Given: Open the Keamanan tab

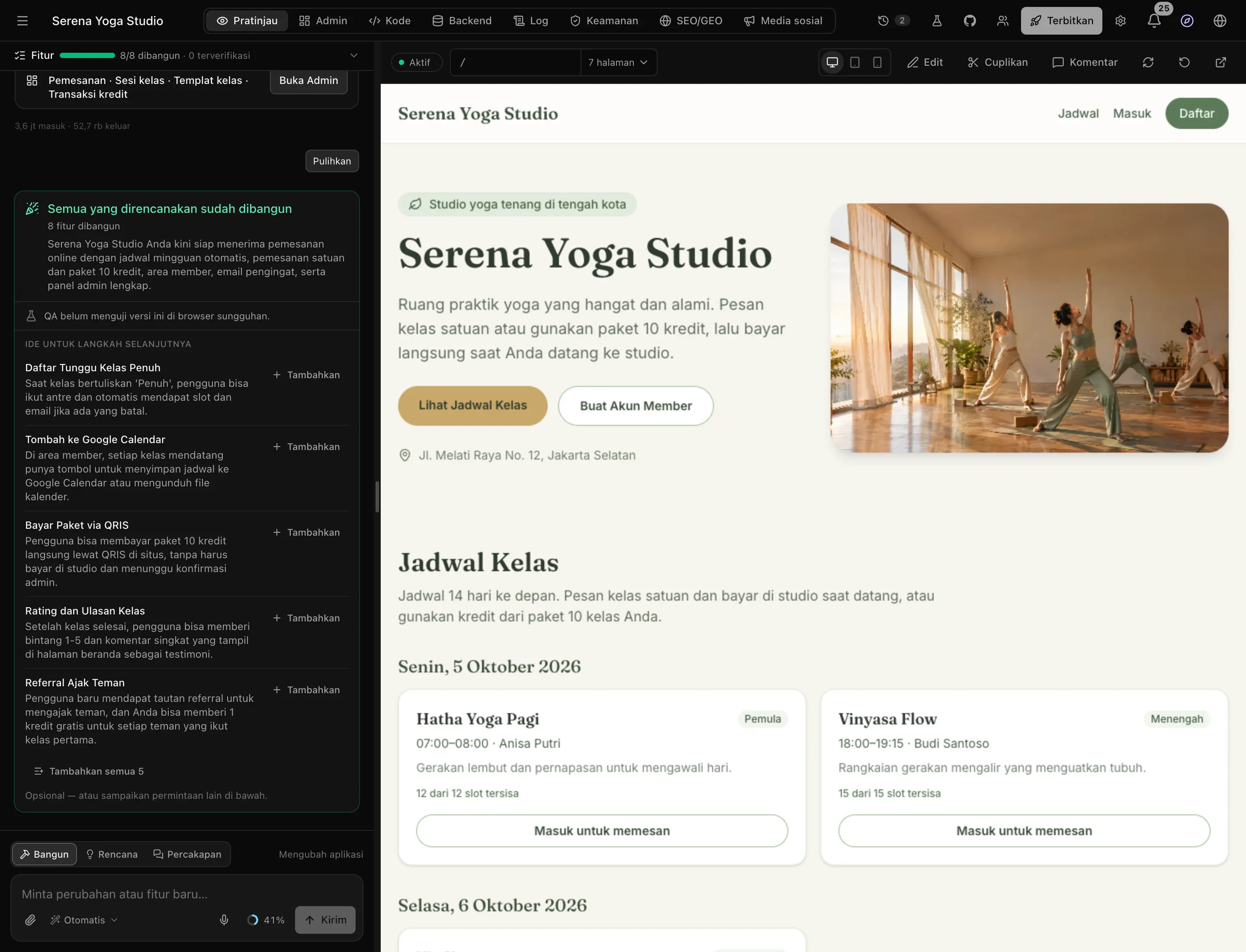Looking at the screenshot, I should click(604, 21).
